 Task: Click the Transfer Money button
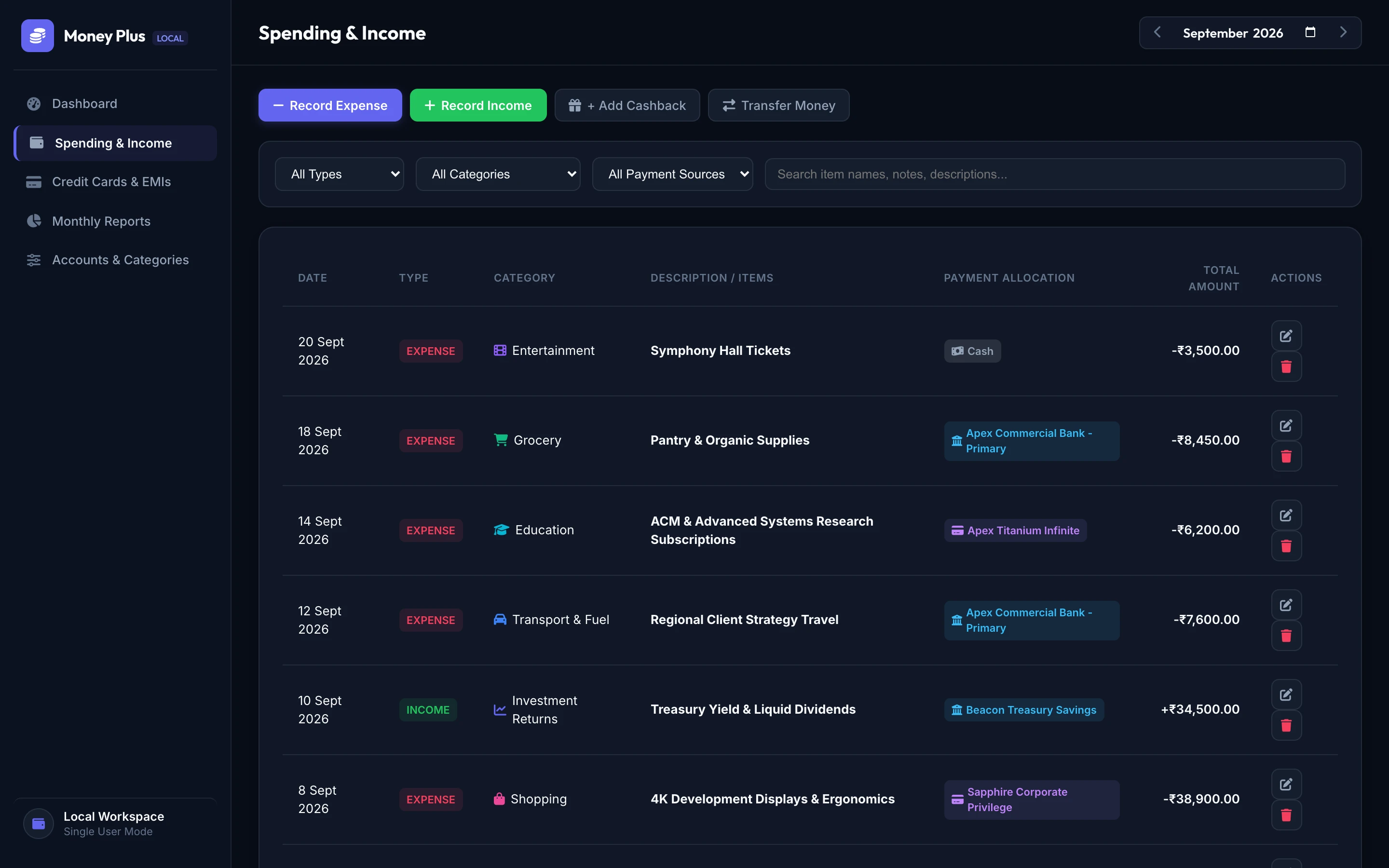(778, 105)
